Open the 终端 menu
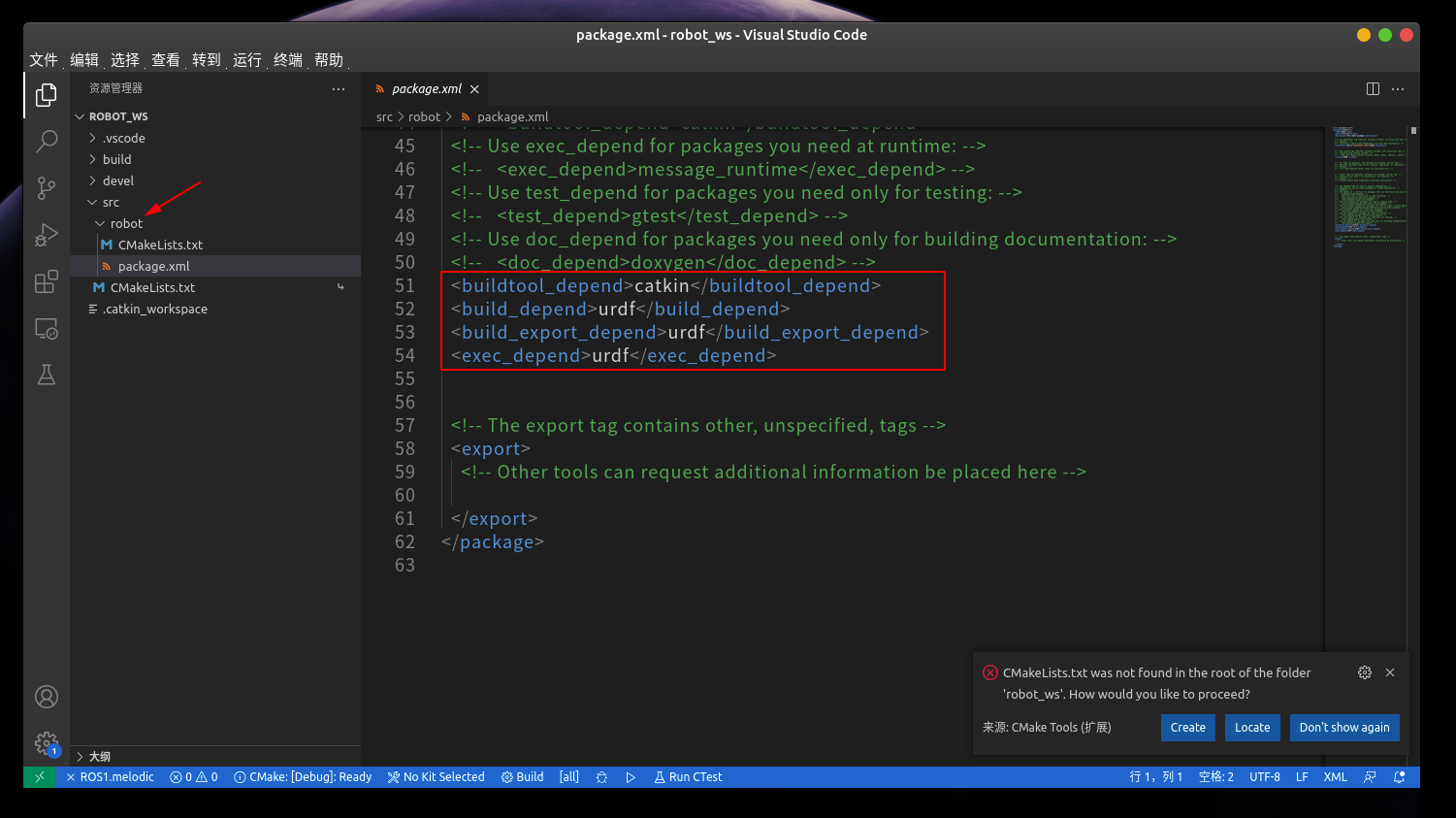Viewport: 1456px width, 818px height. click(x=288, y=60)
